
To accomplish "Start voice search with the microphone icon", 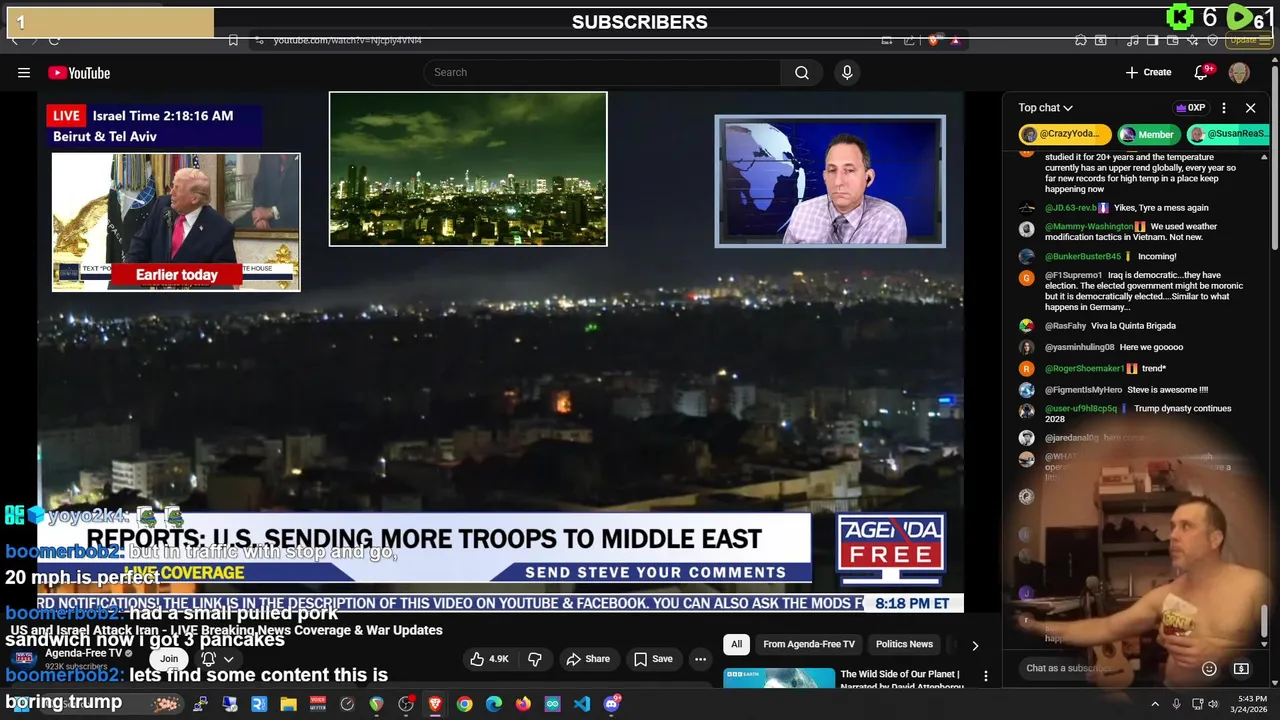I will tap(847, 72).
